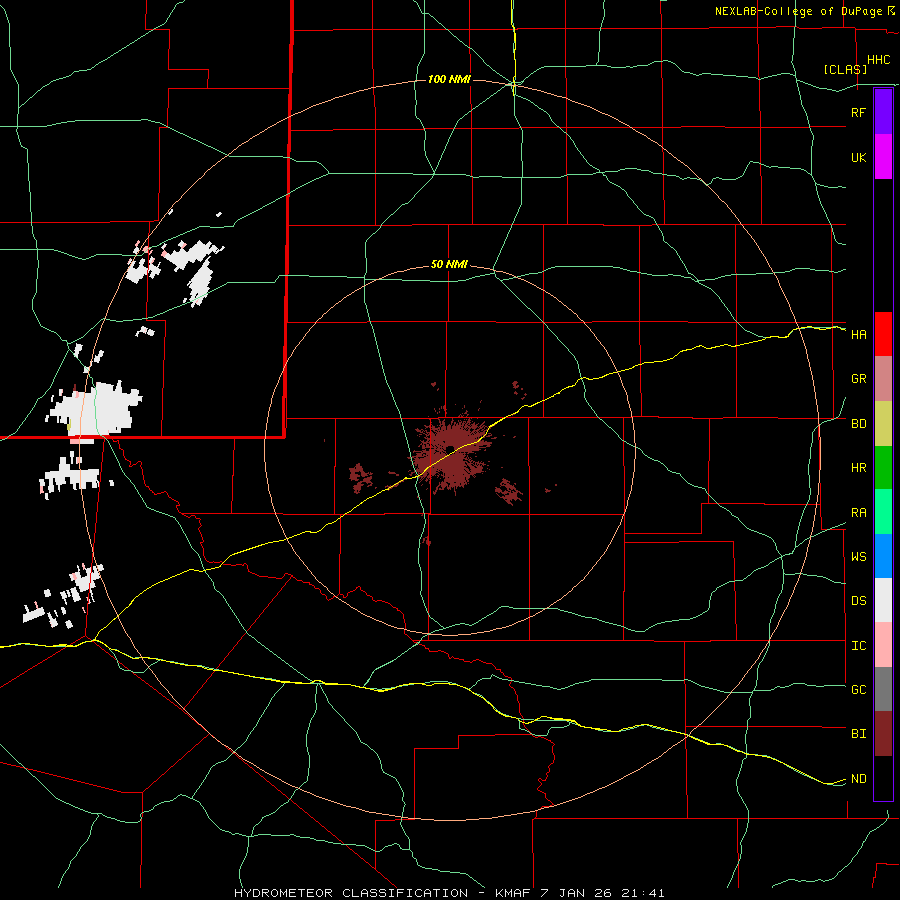Click the "RA" legend label
Viewport: 900px width, 900px height.
(858, 513)
